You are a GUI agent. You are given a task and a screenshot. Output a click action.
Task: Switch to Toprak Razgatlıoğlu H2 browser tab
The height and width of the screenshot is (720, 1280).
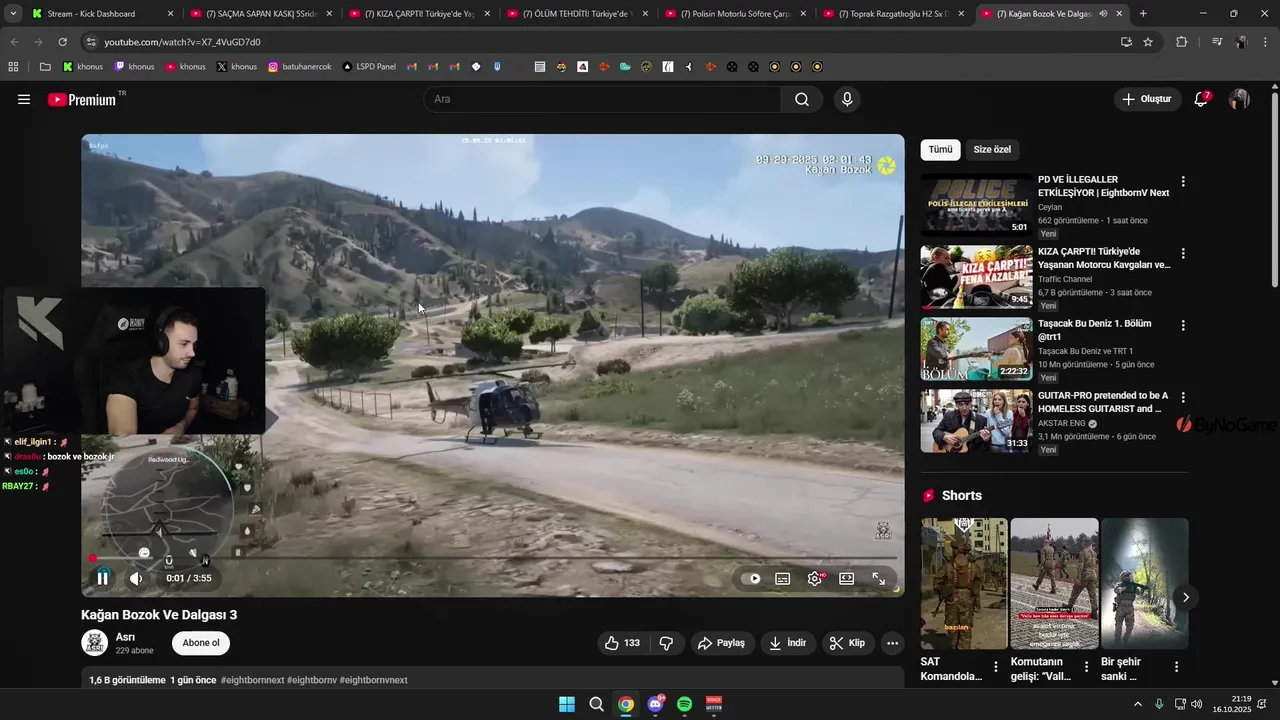coord(894,14)
